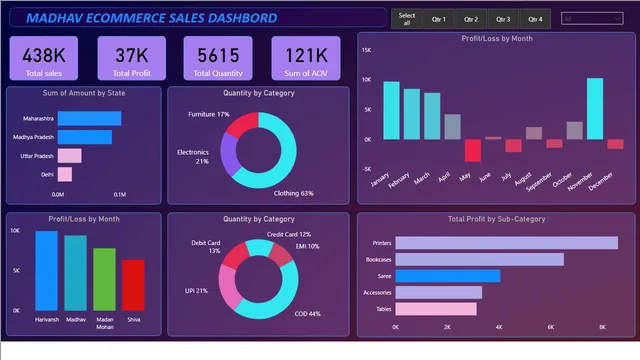Viewport: 640px width, 360px height.
Task: Select the EMI 10% donut segment
Action: point(281,254)
